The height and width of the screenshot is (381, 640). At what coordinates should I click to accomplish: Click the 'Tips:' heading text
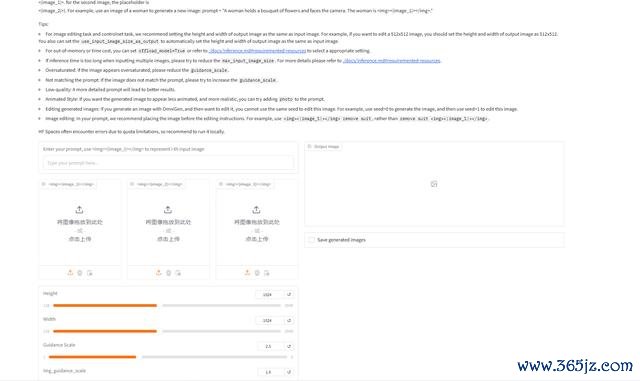coord(43,24)
